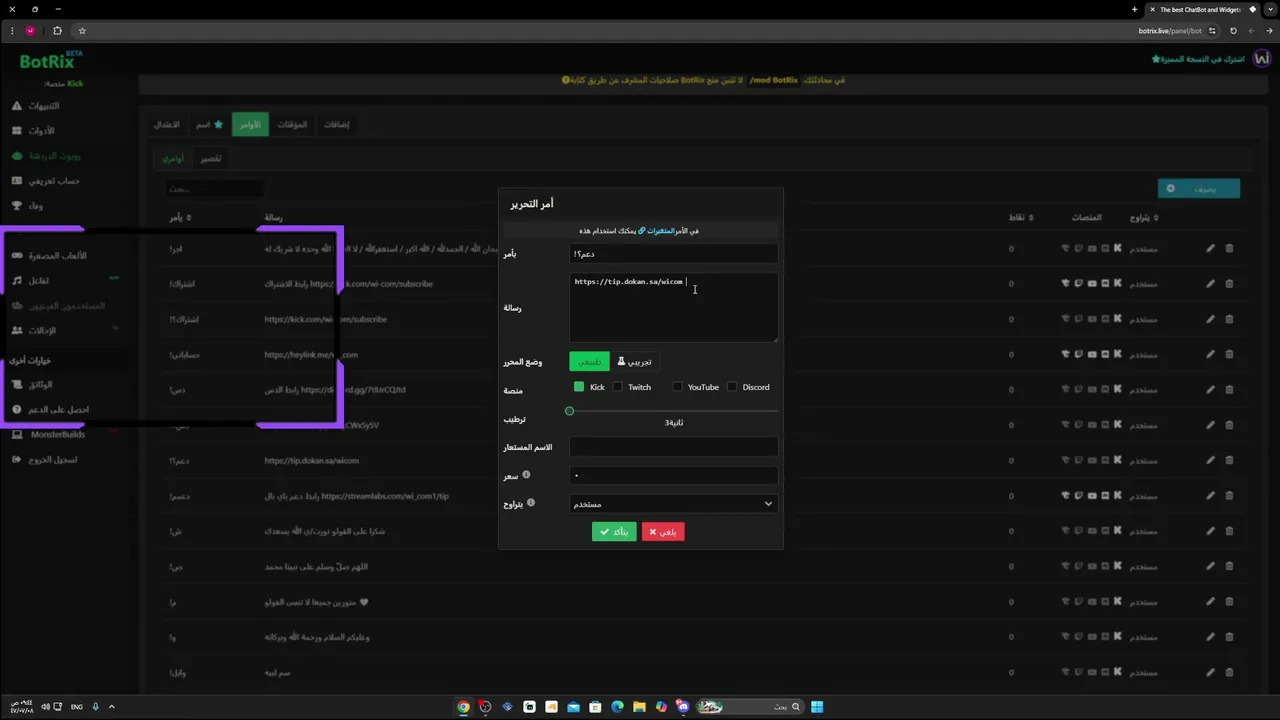Switch to الامتثال tab

point(166,125)
